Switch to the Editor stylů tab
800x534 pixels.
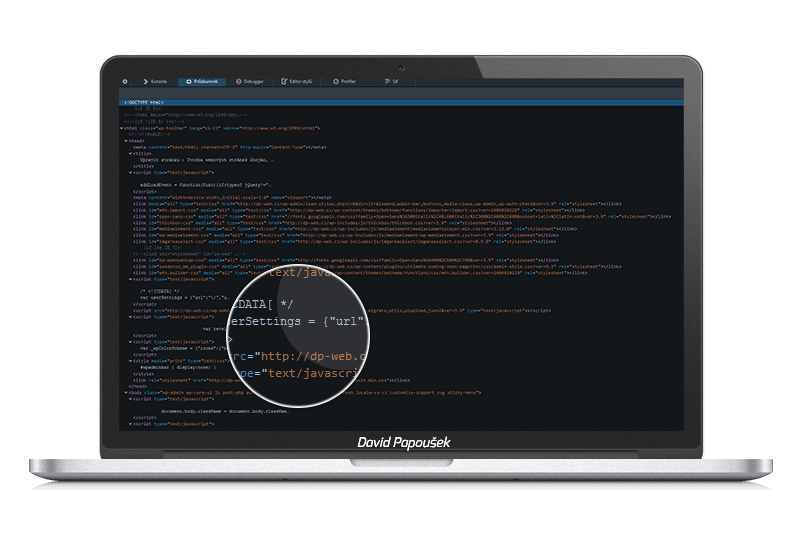296,82
